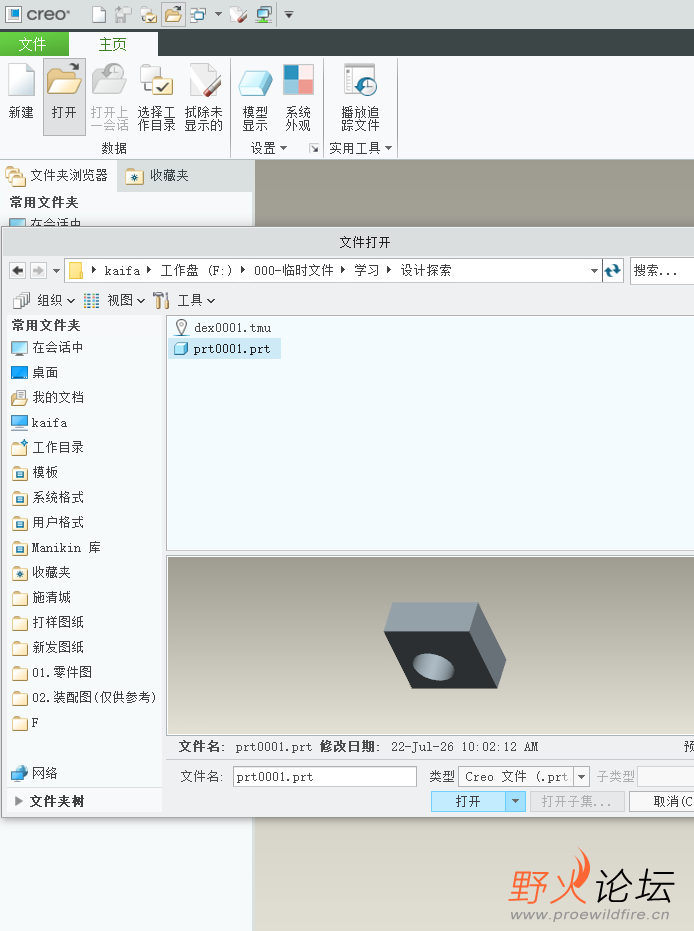Open the arrow beside the Windows icon
The height and width of the screenshot is (931, 694).
(x=218, y=14)
